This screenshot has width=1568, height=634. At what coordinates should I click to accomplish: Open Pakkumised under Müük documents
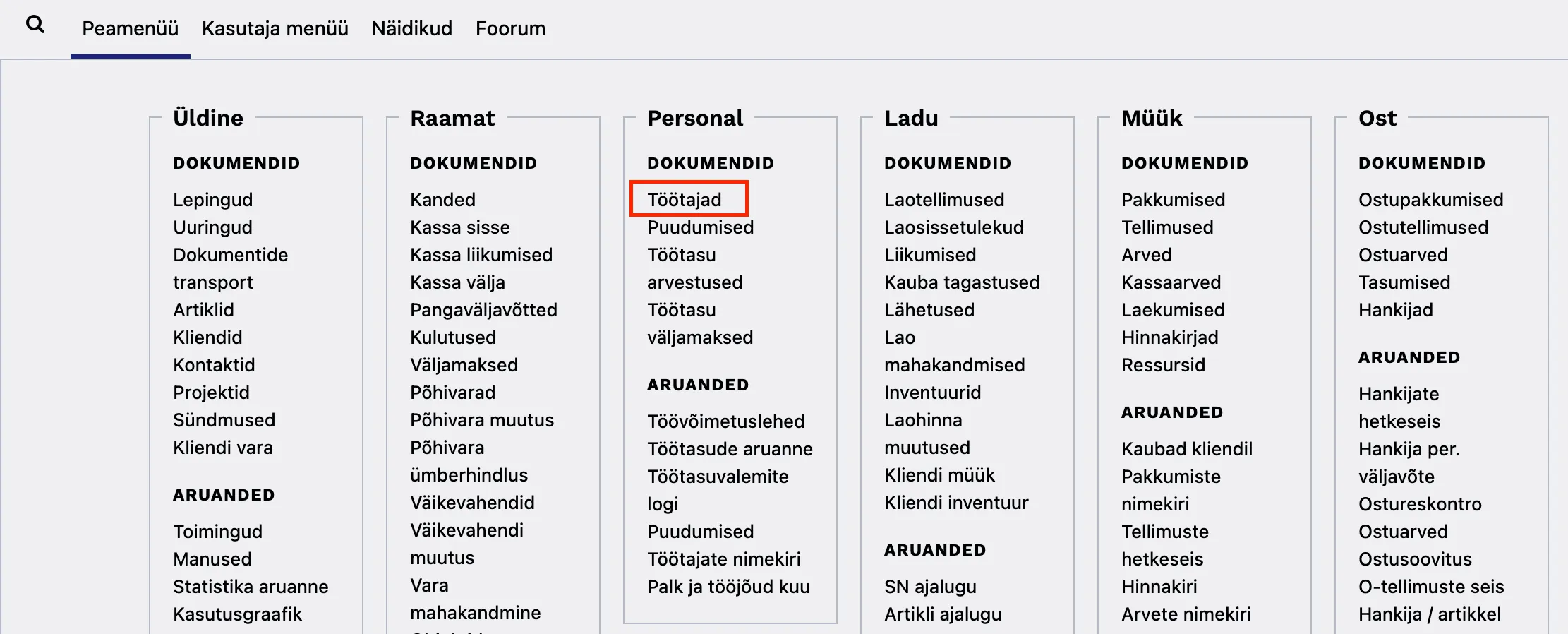(x=1173, y=200)
